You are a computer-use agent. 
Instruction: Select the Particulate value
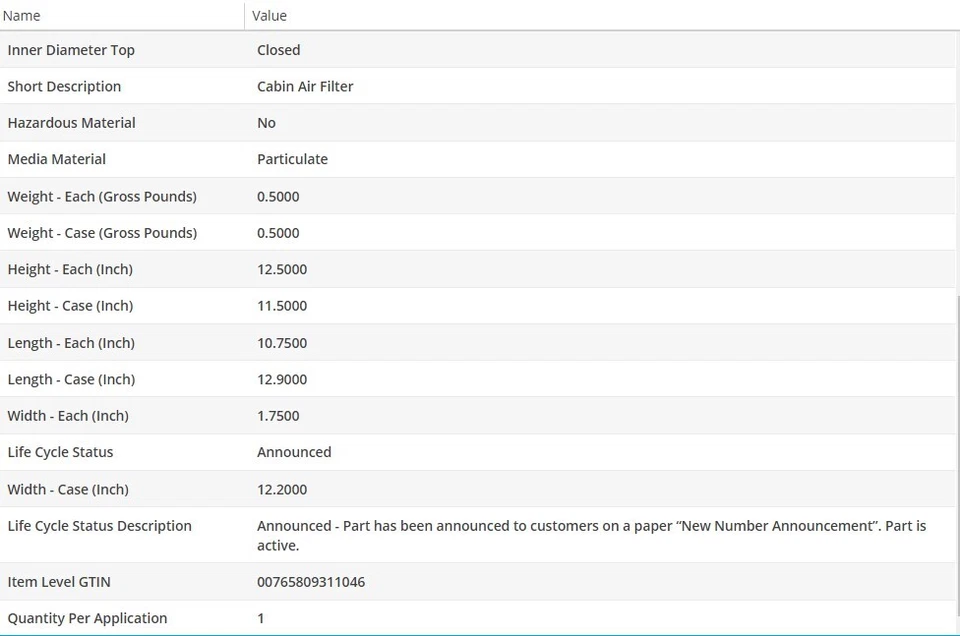(292, 159)
